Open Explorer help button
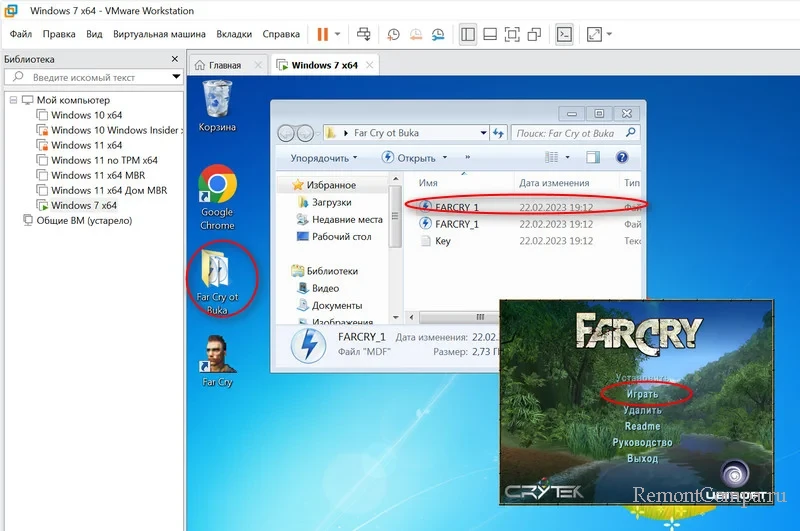The height and width of the screenshot is (531, 800). point(622,157)
